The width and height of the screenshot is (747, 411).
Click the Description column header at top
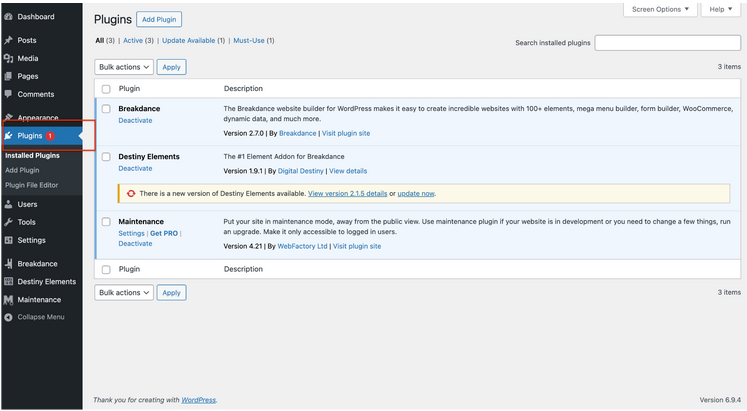click(x=243, y=89)
